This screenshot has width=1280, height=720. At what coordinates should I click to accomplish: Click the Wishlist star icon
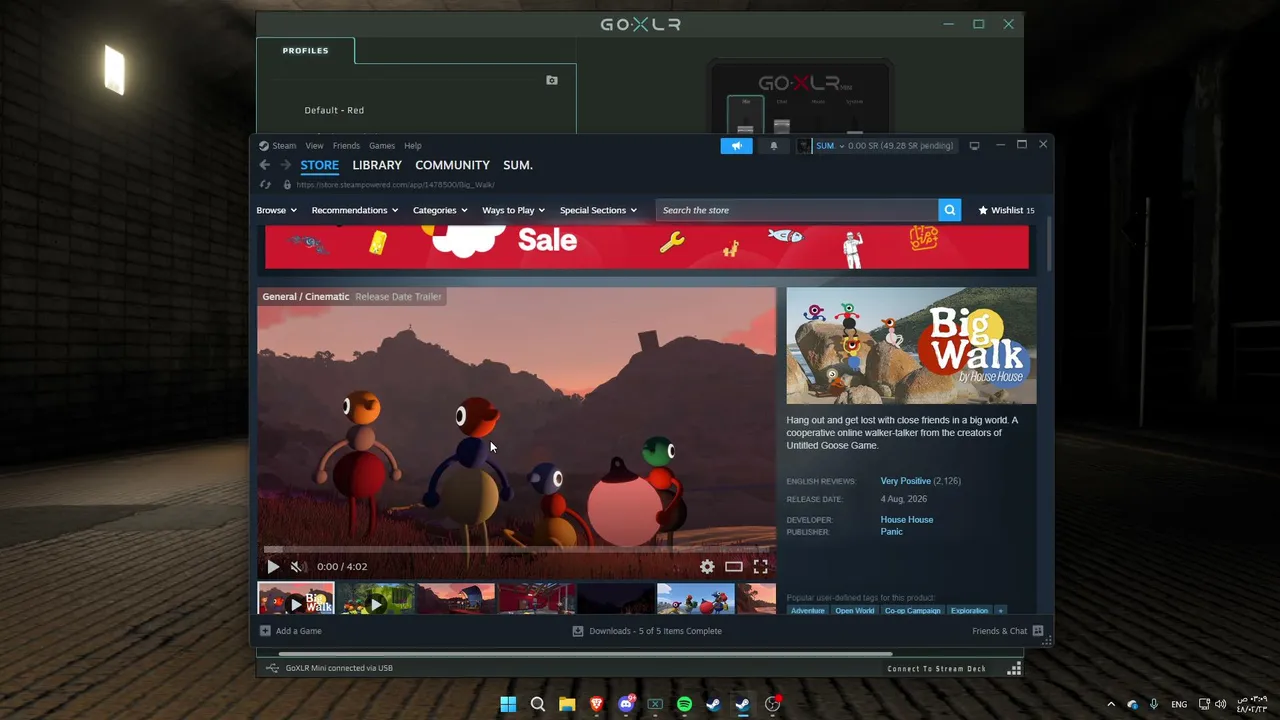[x=983, y=210]
